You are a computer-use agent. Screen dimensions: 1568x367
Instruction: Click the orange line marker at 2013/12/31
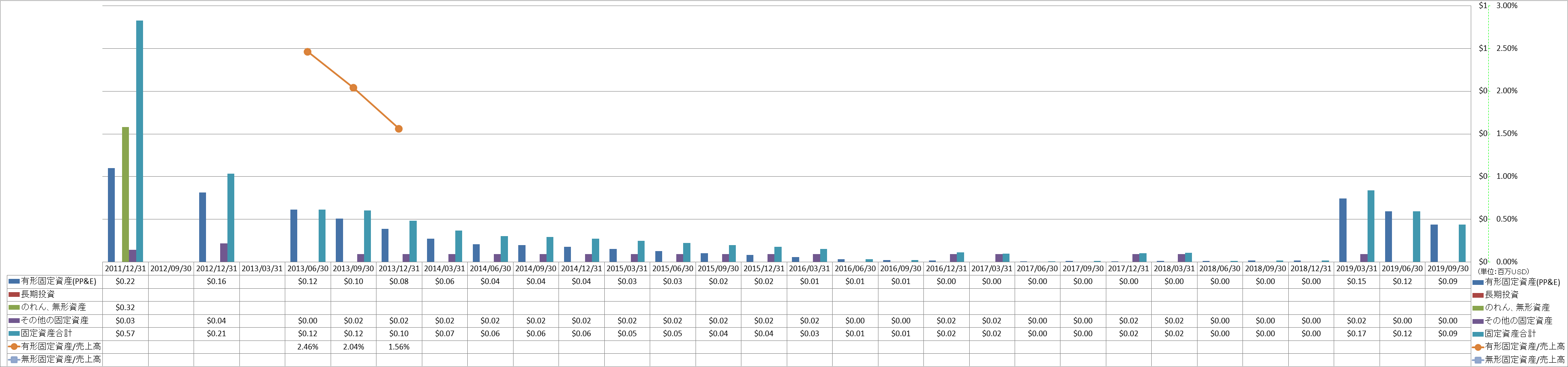[x=399, y=129]
